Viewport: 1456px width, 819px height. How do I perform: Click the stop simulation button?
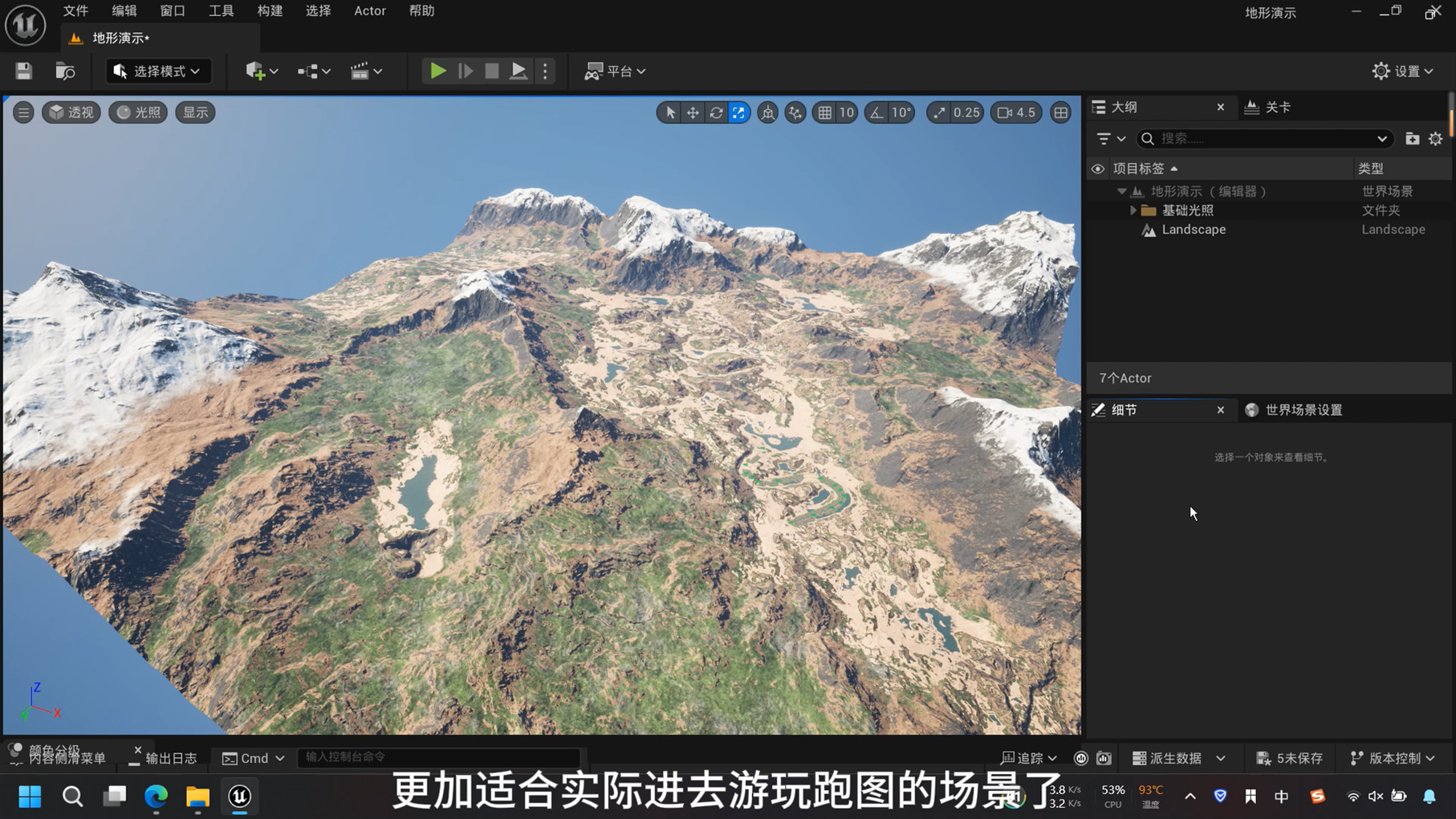pos(492,71)
